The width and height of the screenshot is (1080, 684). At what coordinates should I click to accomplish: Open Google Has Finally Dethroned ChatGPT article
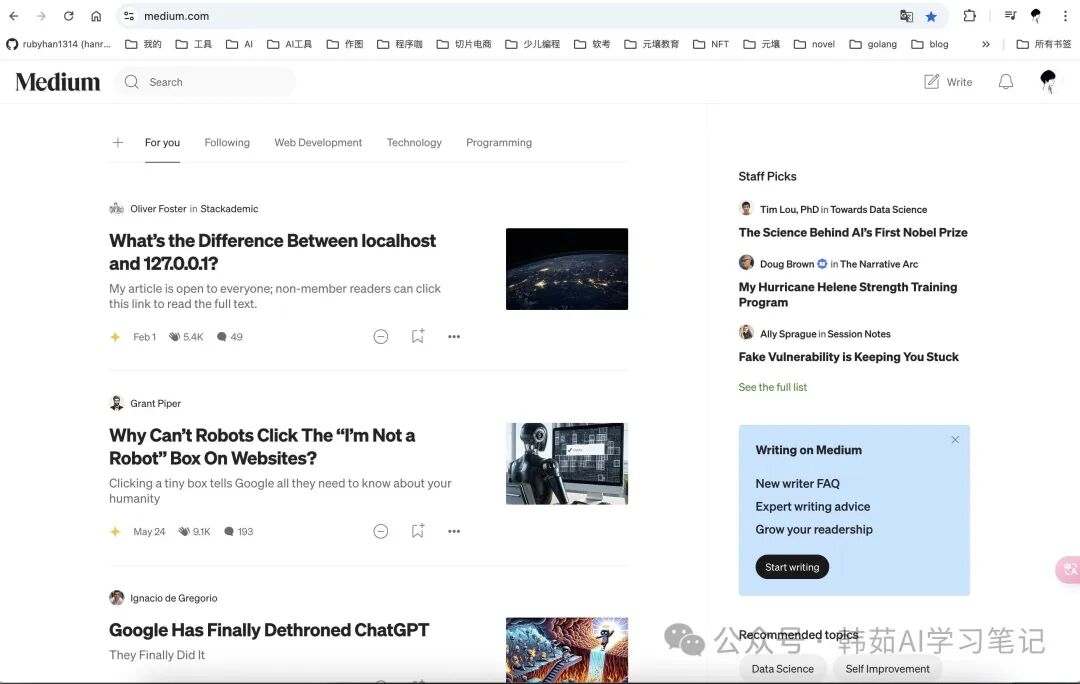[x=269, y=630]
